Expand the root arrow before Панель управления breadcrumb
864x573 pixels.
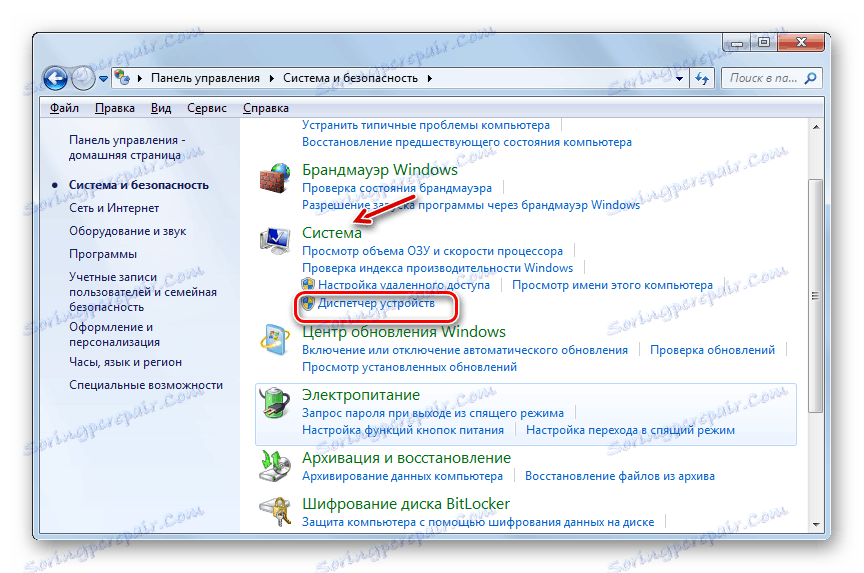(x=139, y=78)
